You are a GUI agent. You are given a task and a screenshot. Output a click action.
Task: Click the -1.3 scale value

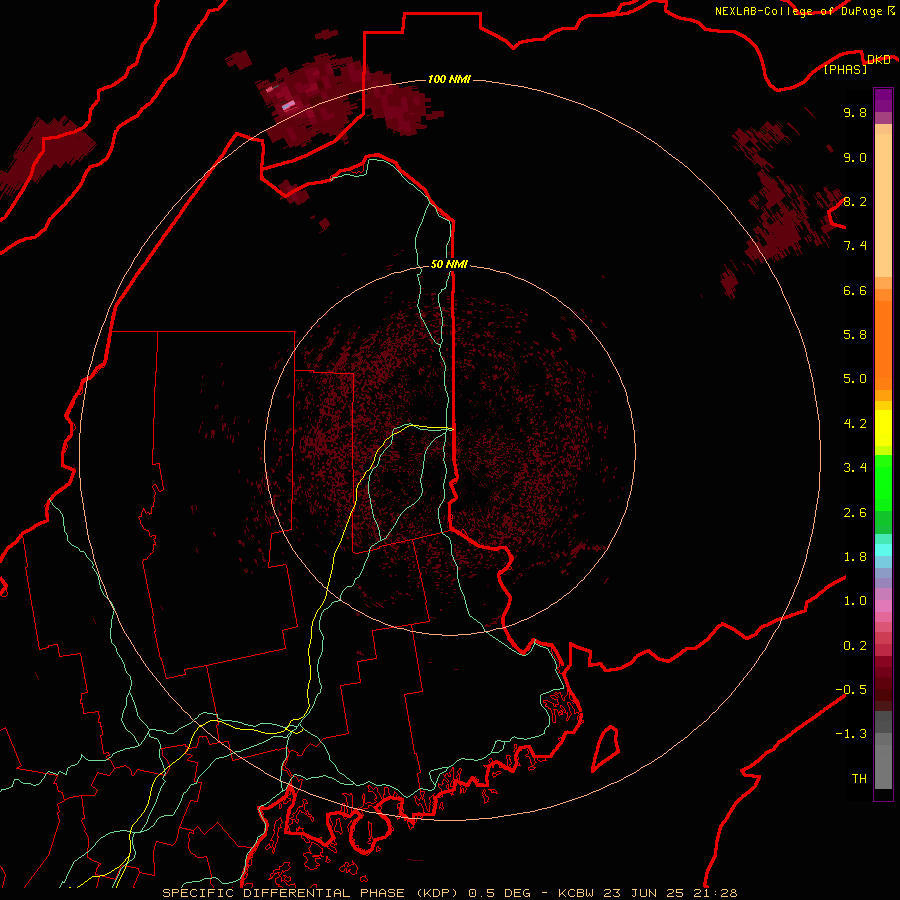[851, 734]
